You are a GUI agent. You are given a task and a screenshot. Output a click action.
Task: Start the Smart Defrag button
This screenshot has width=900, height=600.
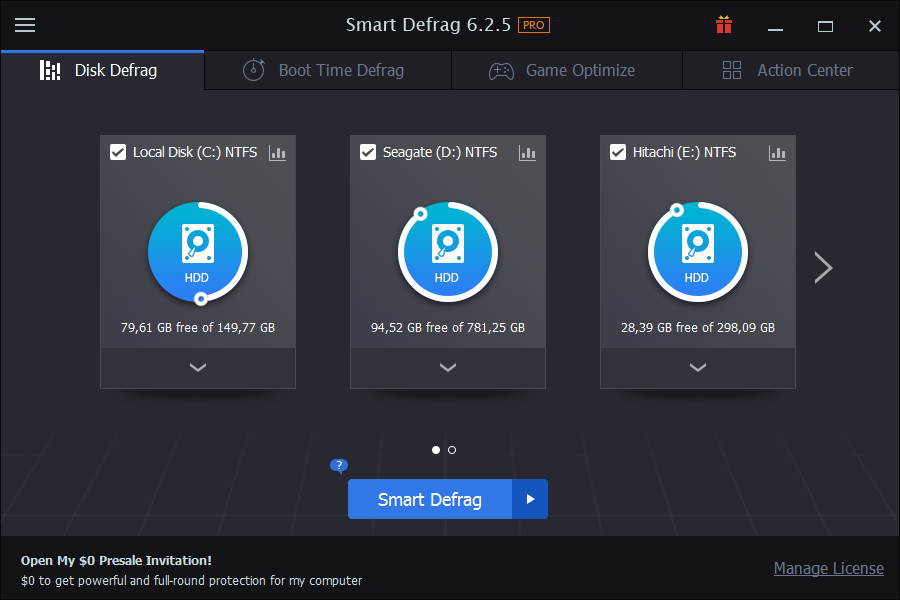pyautogui.click(x=430, y=499)
